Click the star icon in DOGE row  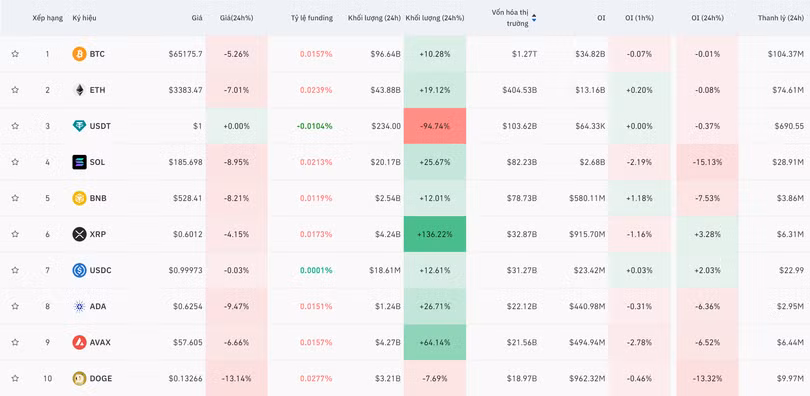(15, 378)
